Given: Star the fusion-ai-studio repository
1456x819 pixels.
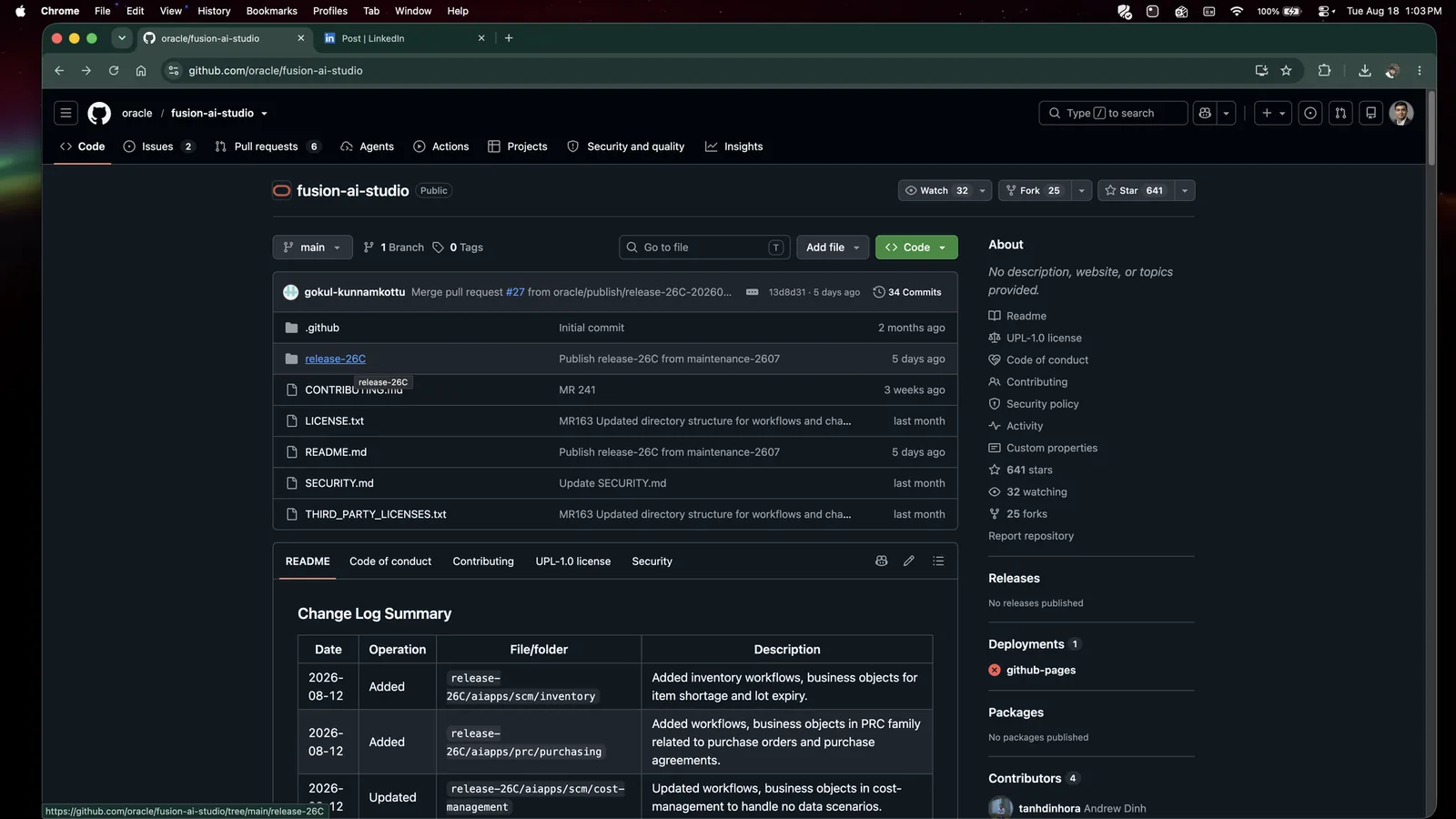Looking at the screenshot, I should coord(1134,190).
